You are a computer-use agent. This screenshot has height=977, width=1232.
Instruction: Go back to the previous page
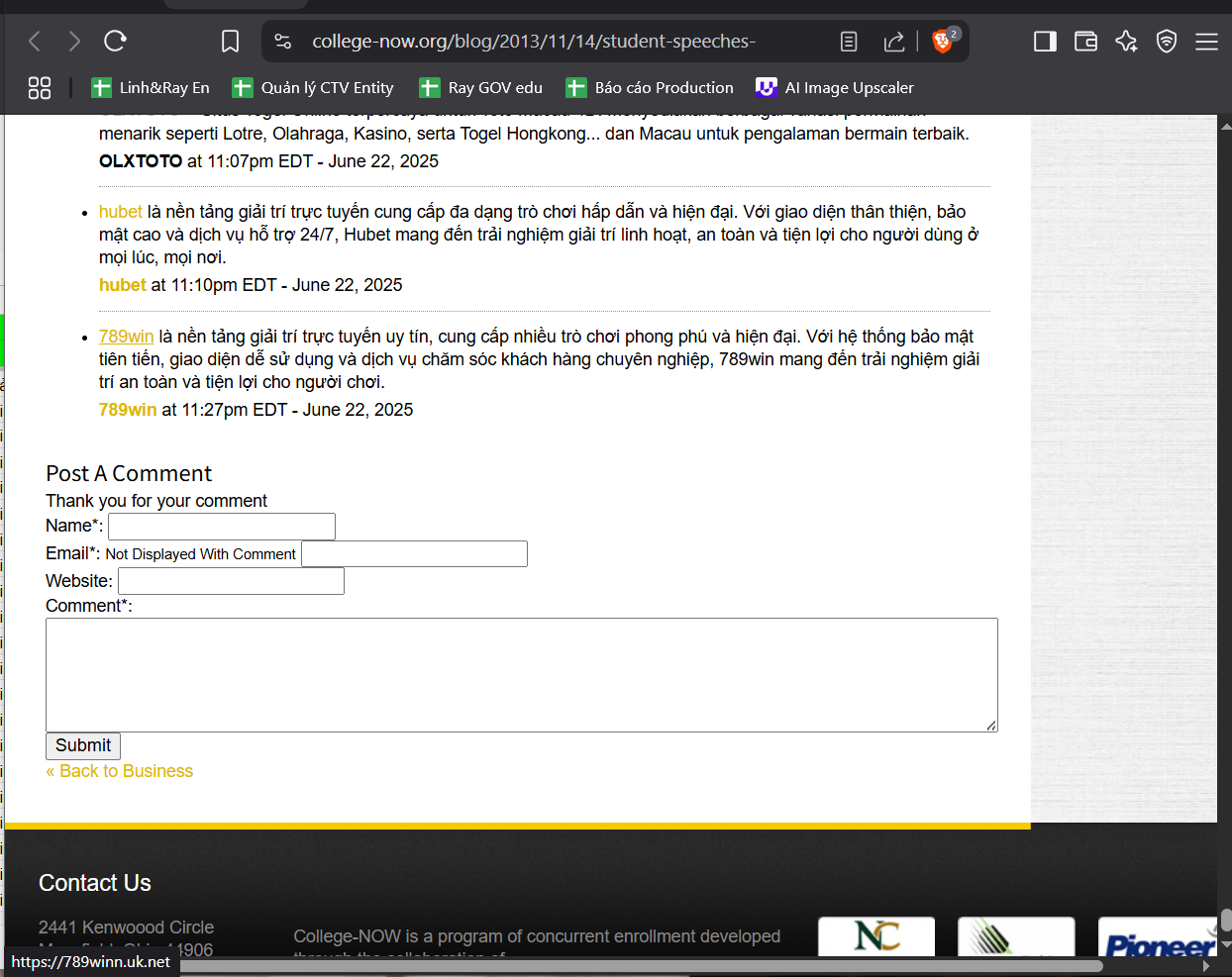pos(36,42)
